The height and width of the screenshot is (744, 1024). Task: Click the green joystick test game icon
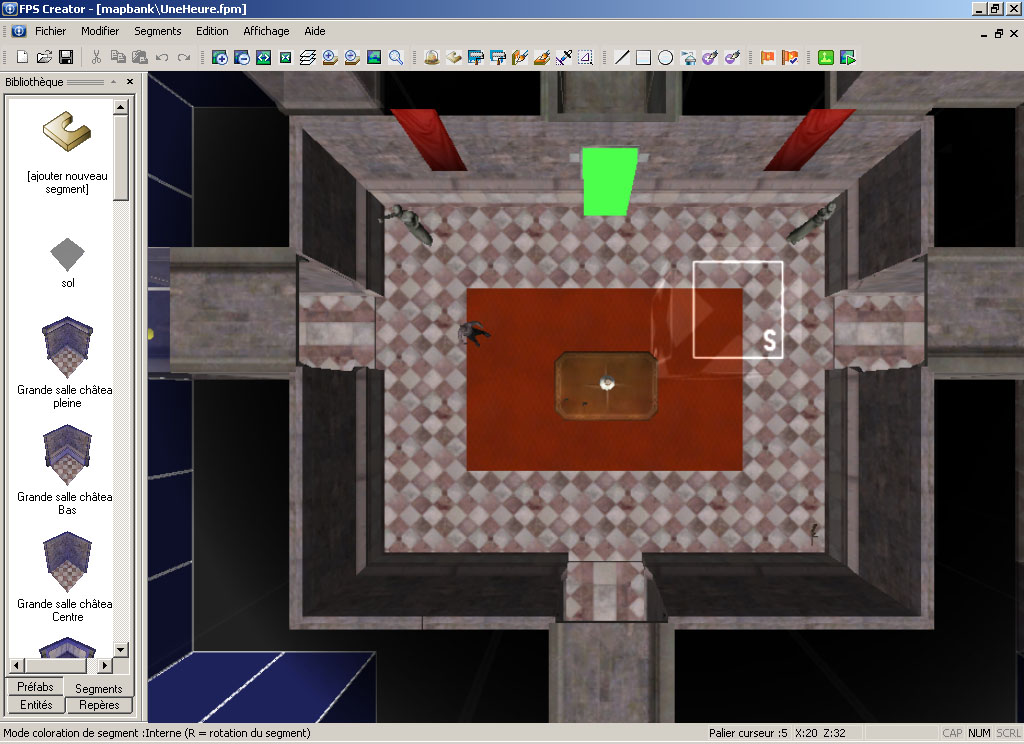click(825, 57)
